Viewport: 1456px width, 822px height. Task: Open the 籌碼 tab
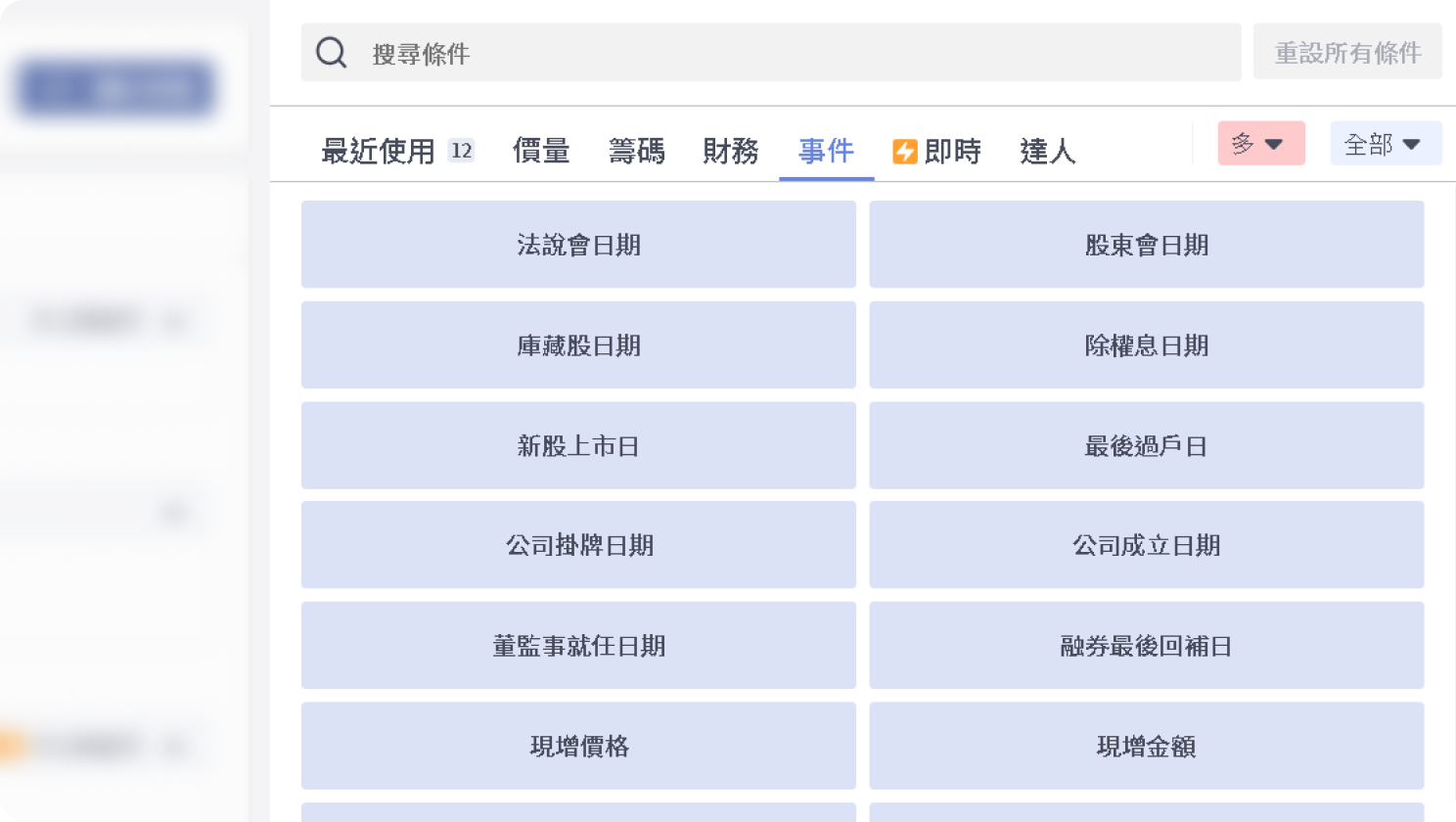pyautogui.click(x=636, y=152)
